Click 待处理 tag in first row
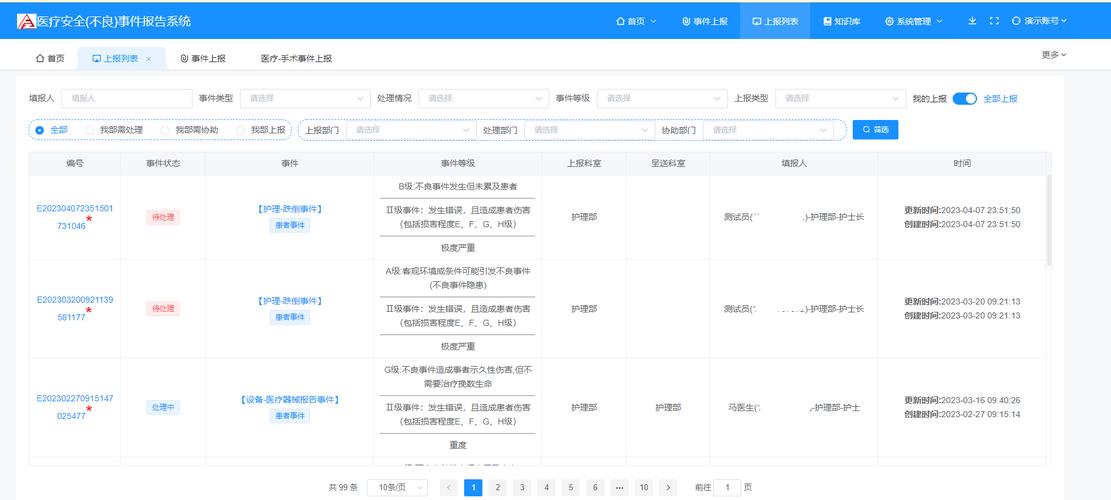 [x=163, y=217]
